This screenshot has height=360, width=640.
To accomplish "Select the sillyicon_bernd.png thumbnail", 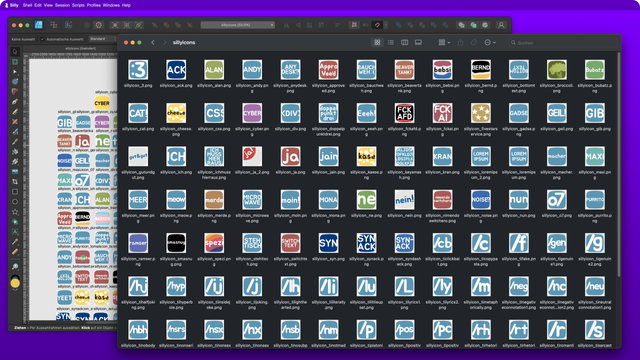I will 481,70.
